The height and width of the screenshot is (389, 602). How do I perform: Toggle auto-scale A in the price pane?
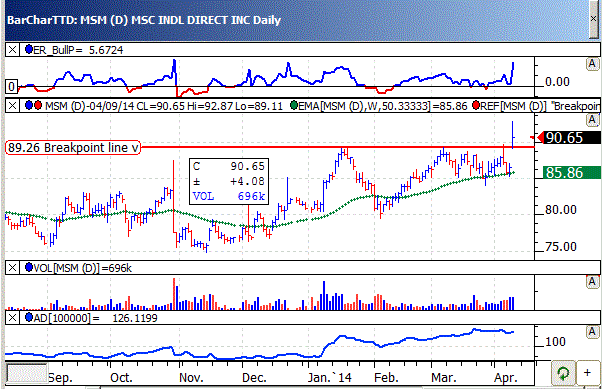pos(592,120)
